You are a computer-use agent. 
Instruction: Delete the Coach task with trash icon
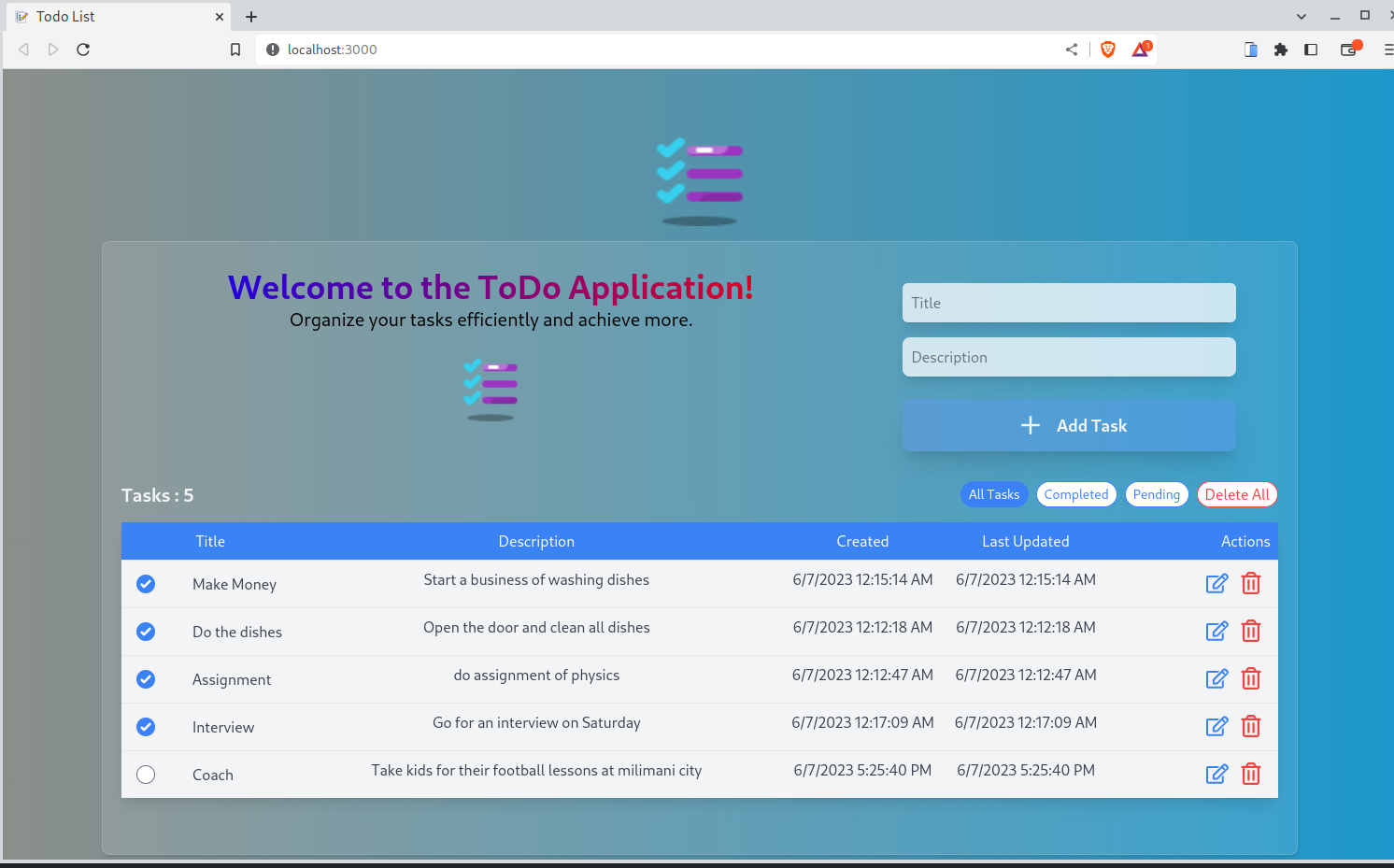pyautogui.click(x=1251, y=774)
